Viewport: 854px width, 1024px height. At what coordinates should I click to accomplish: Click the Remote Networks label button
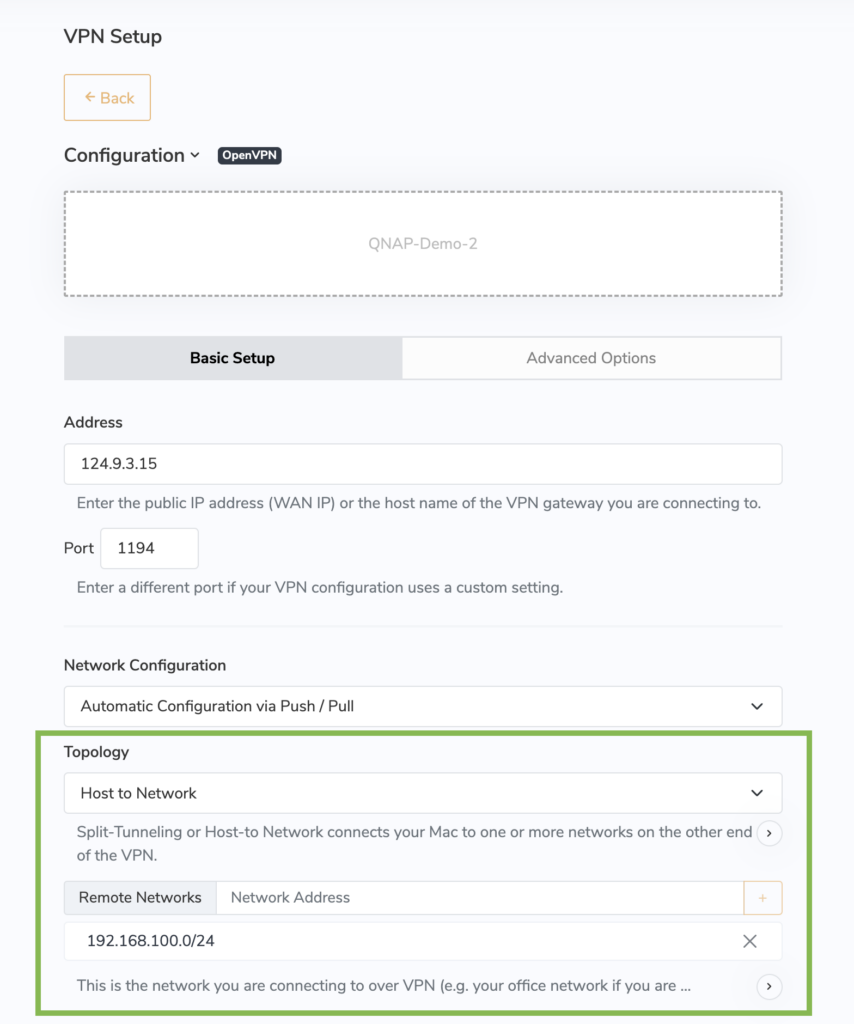[139, 898]
